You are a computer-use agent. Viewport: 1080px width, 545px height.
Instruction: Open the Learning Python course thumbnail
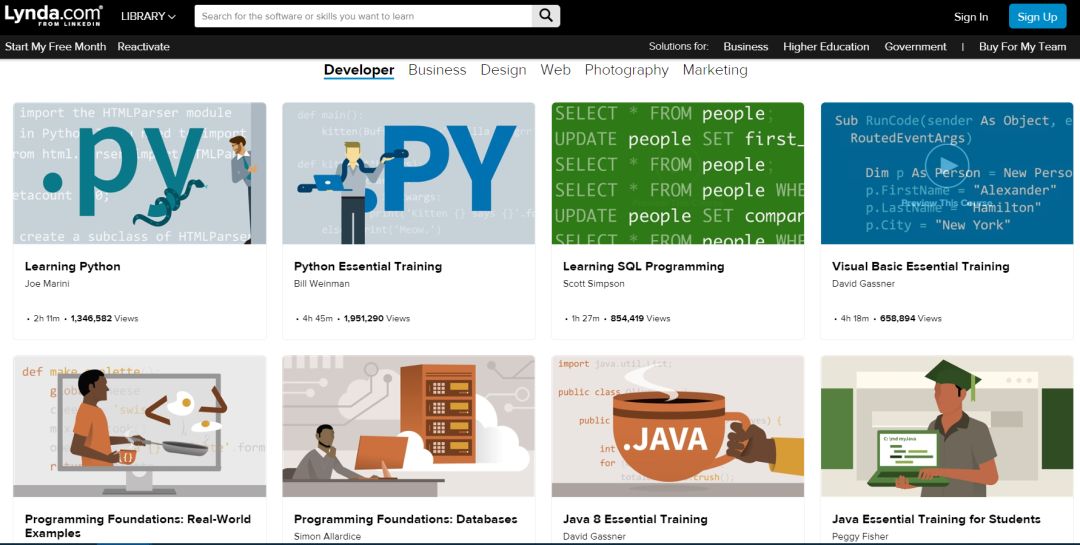pyautogui.click(x=139, y=173)
